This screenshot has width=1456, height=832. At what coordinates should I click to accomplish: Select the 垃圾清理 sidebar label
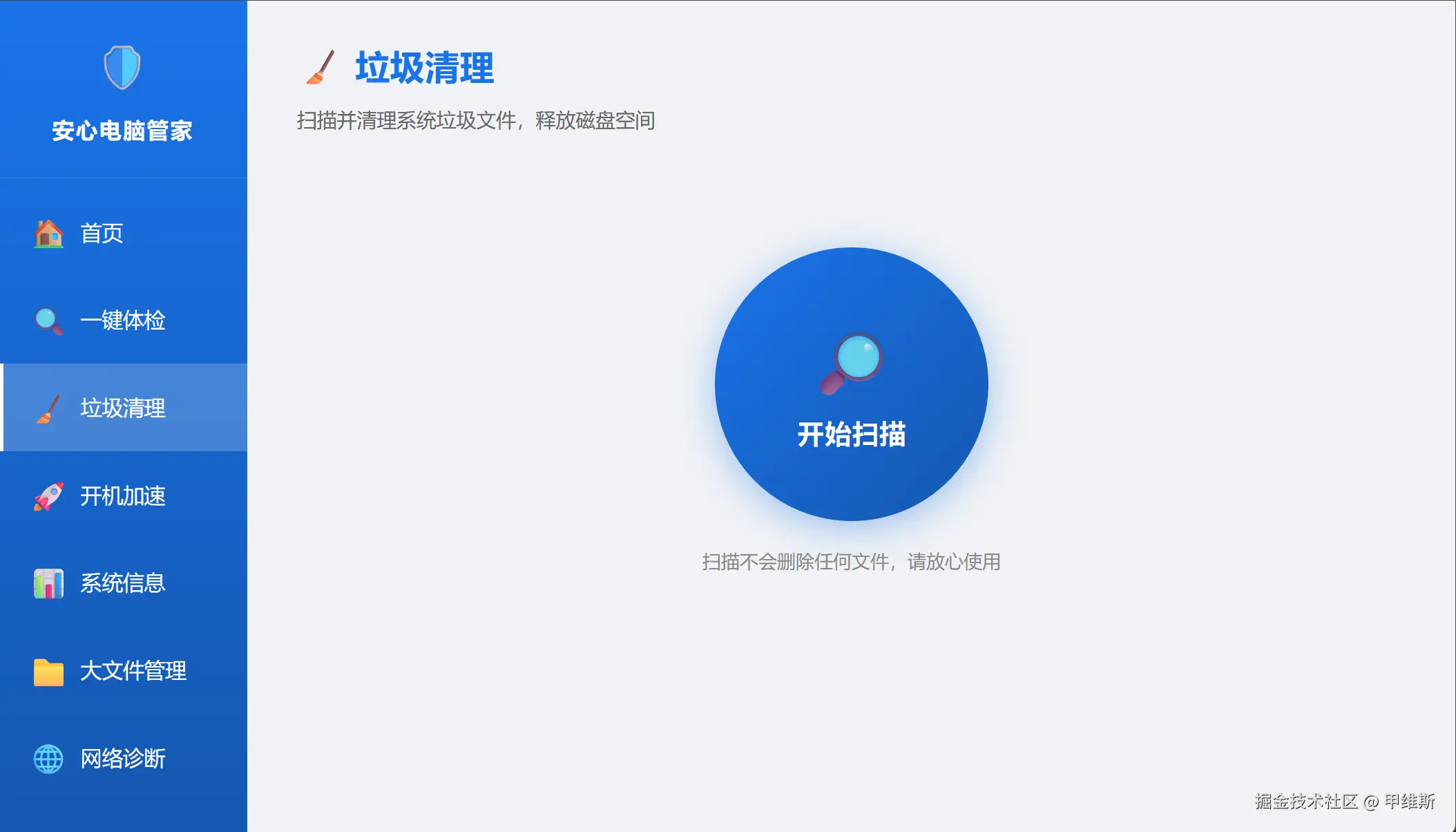pos(123,408)
